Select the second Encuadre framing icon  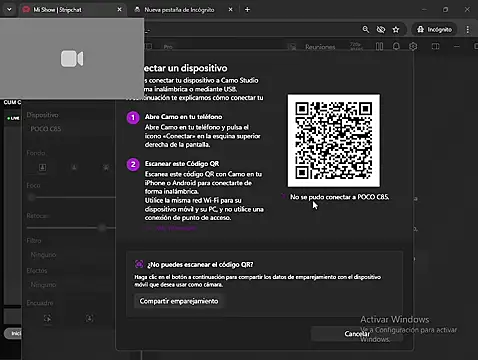pos(89,319)
